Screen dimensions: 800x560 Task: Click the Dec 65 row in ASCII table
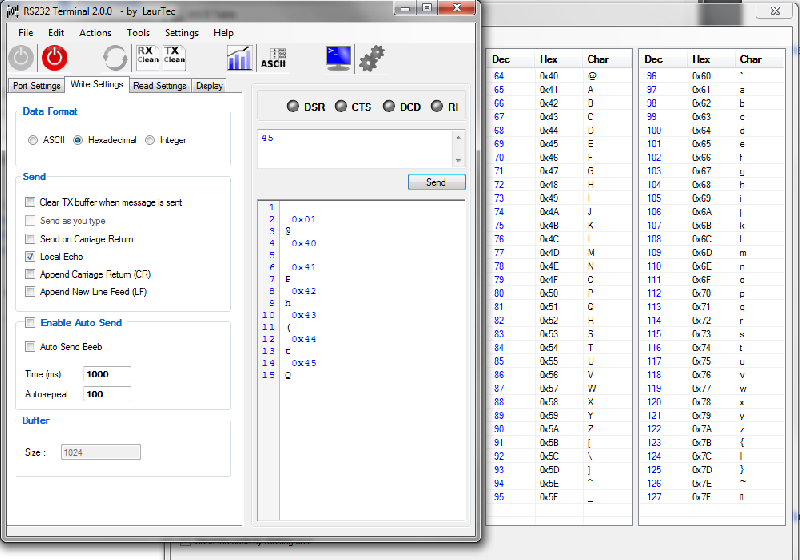coord(558,89)
